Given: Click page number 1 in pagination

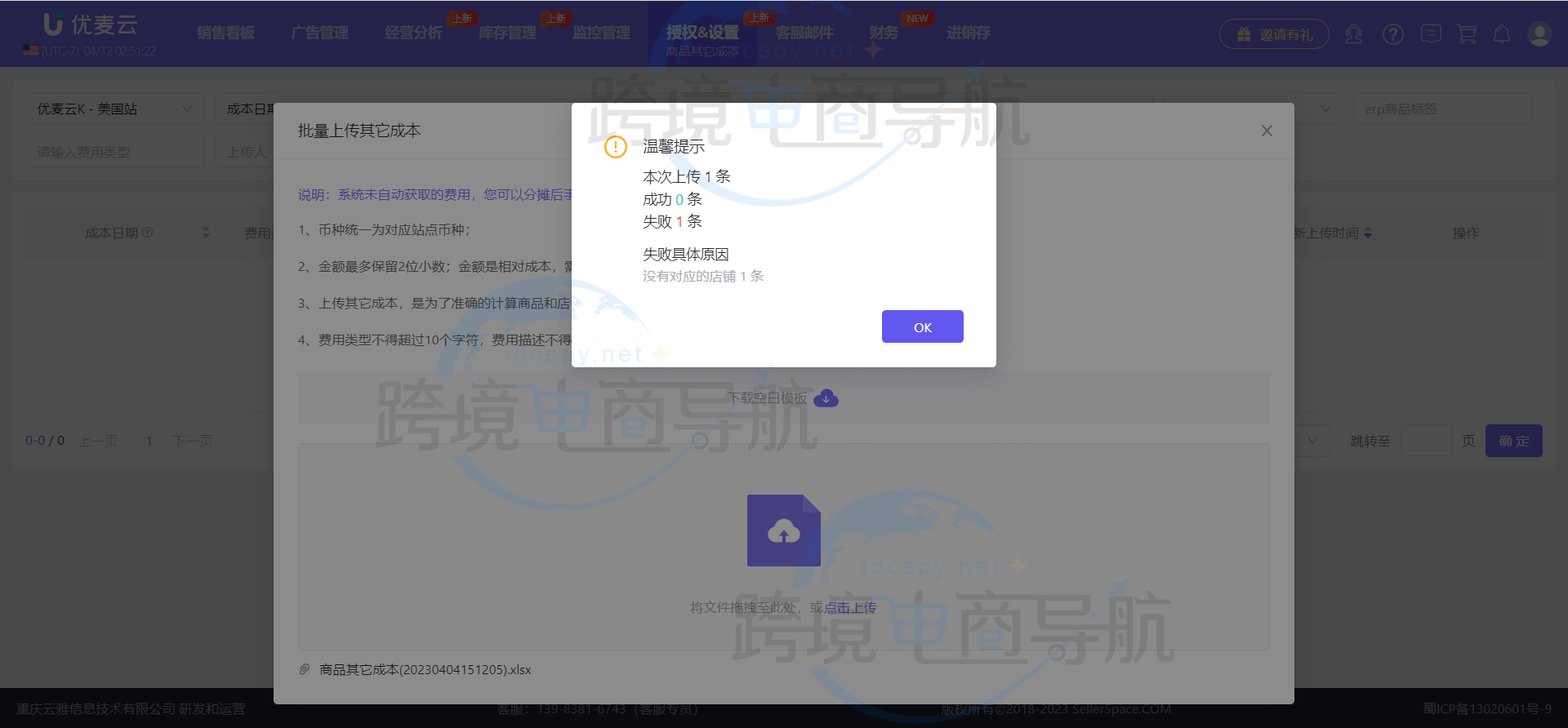Looking at the screenshot, I should (149, 441).
